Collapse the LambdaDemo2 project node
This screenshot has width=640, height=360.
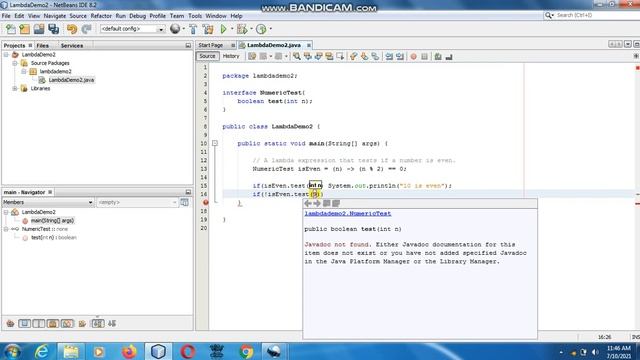(x=6, y=54)
